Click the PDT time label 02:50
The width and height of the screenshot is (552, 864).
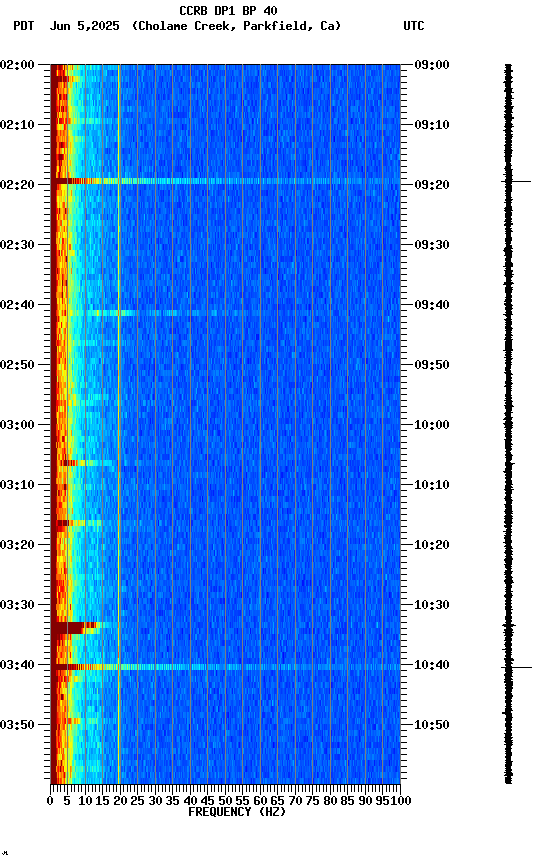coord(17,365)
